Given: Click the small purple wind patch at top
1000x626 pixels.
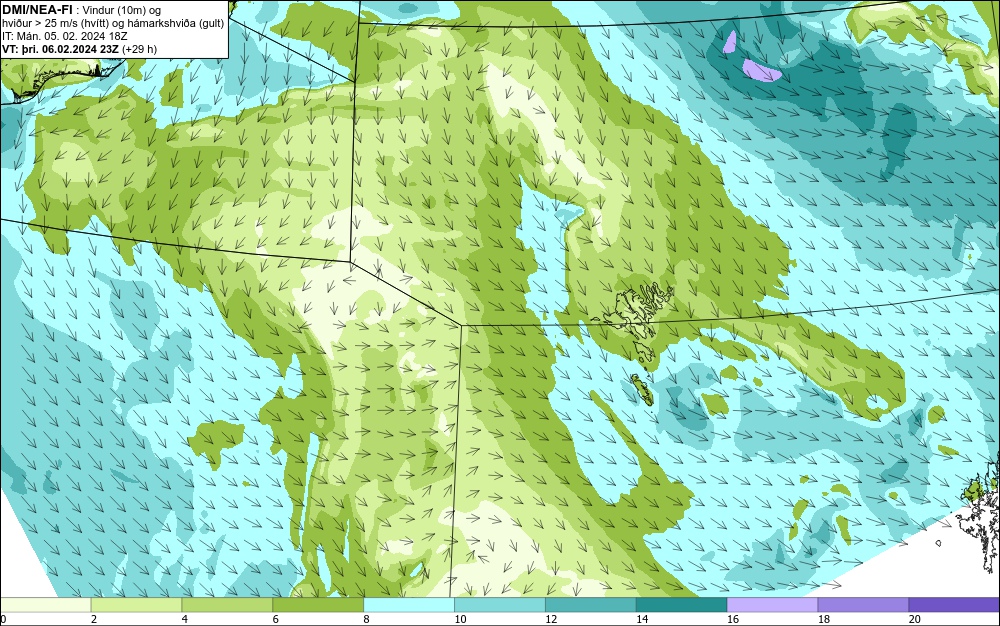Looking at the screenshot, I should coord(730,42).
